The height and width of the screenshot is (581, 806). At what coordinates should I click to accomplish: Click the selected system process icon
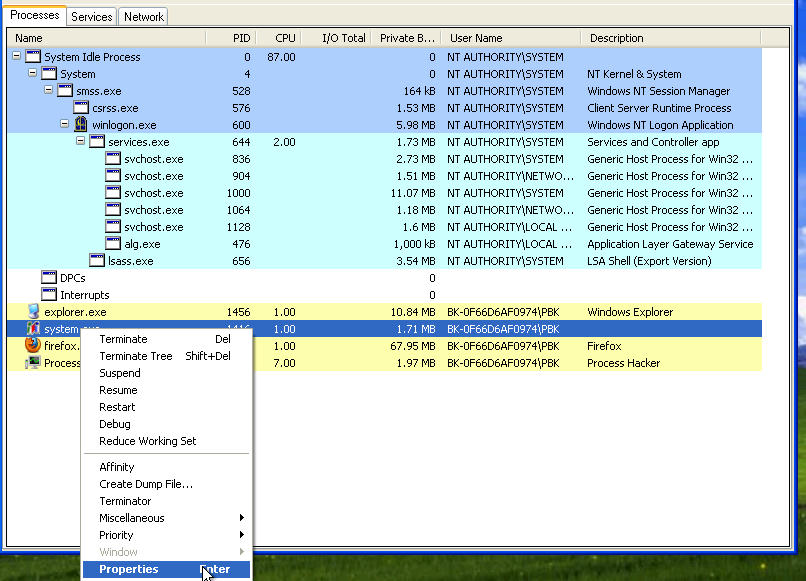[x=33, y=328]
